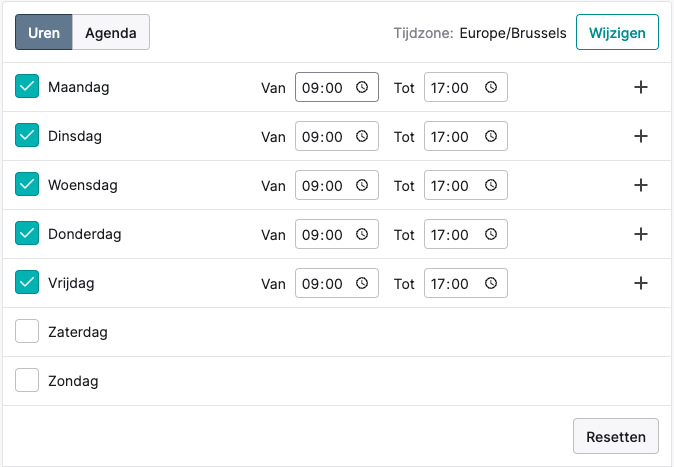Click the Vrijdag Van time field
This screenshot has width=674, height=467.
click(337, 283)
